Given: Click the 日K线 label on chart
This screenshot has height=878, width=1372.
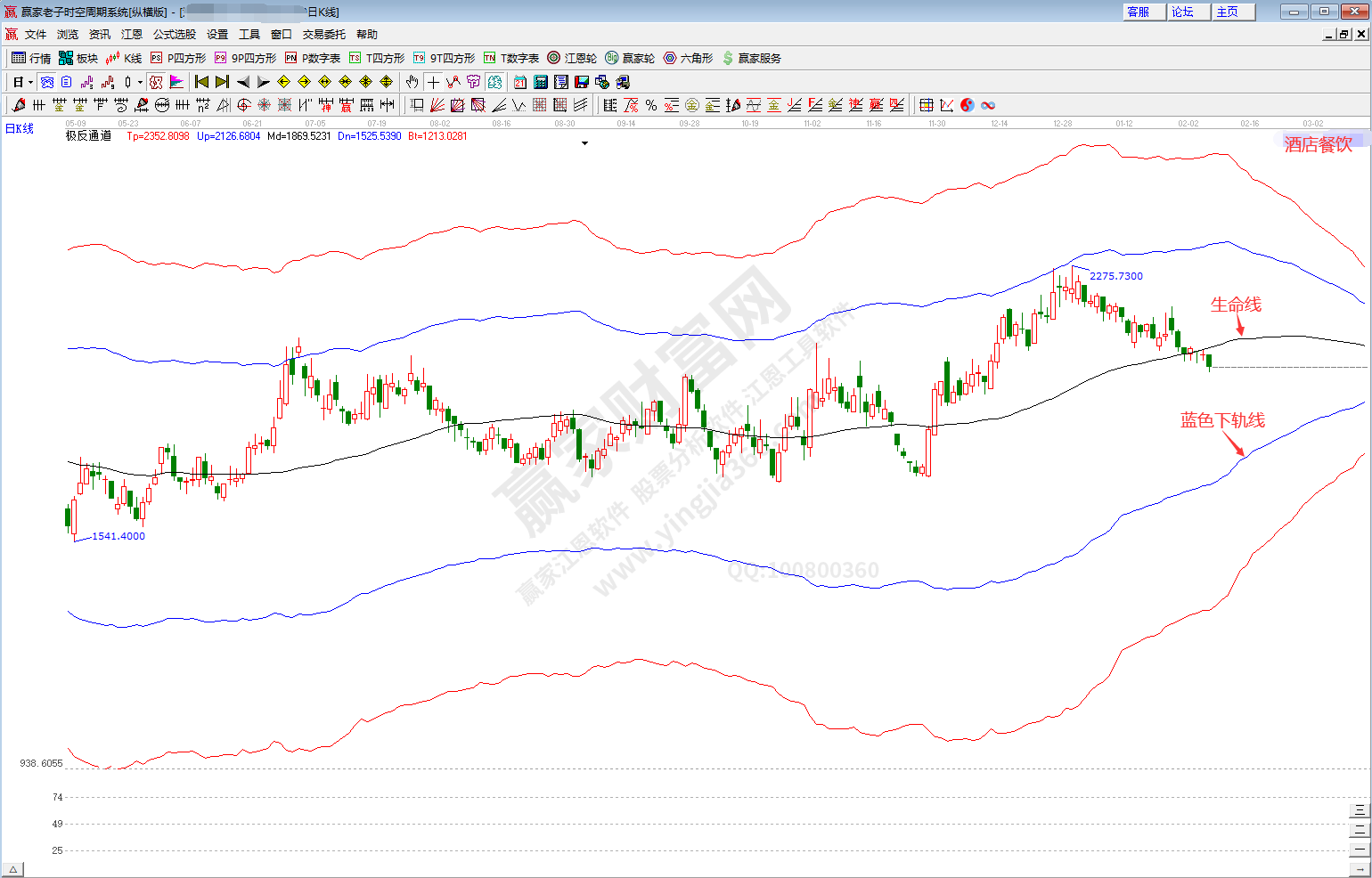Looking at the screenshot, I should point(20,128).
